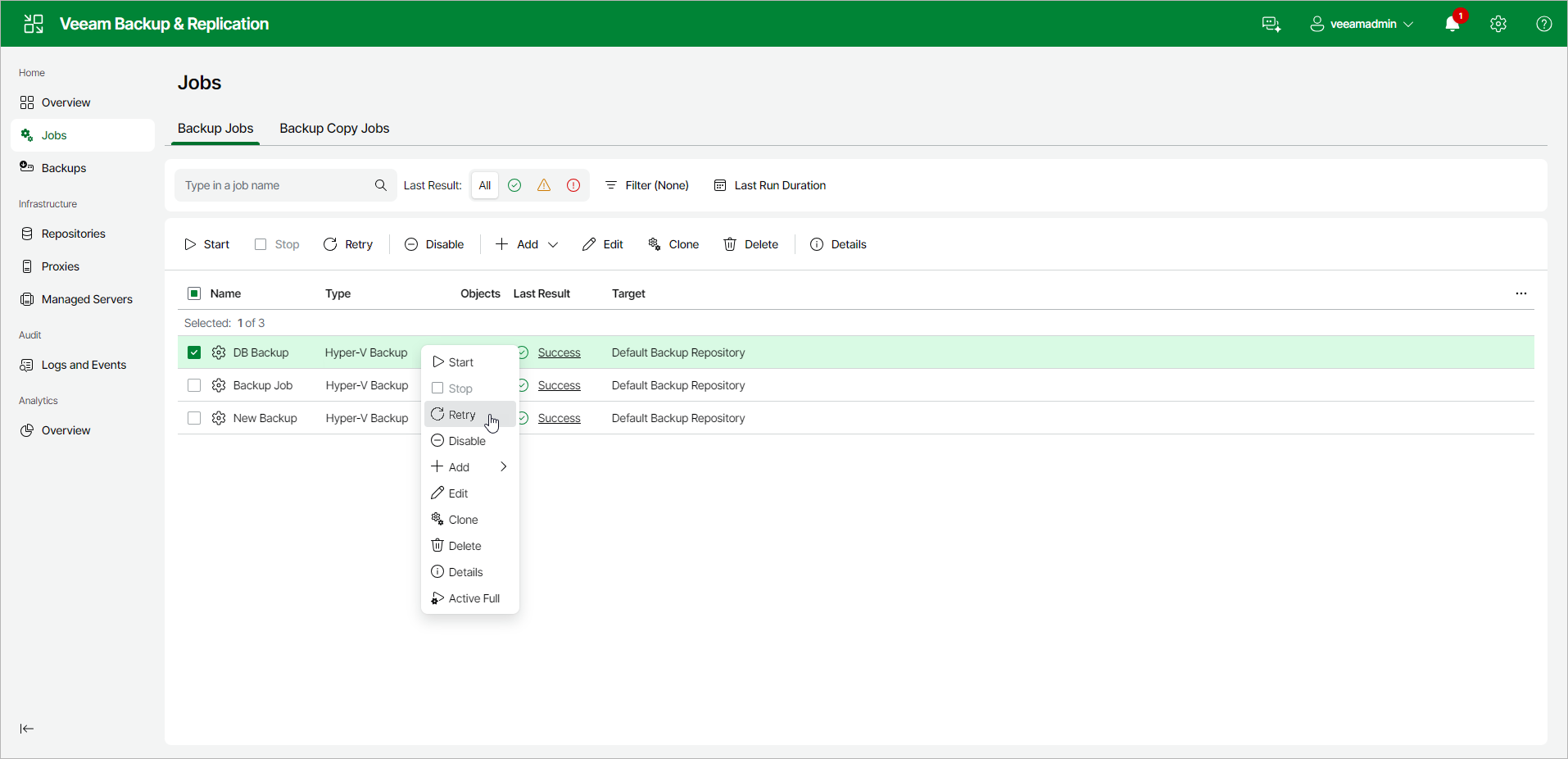Click the search magnifier icon
The height and width of the screenshot is (759, 1568).
[381, 185]
